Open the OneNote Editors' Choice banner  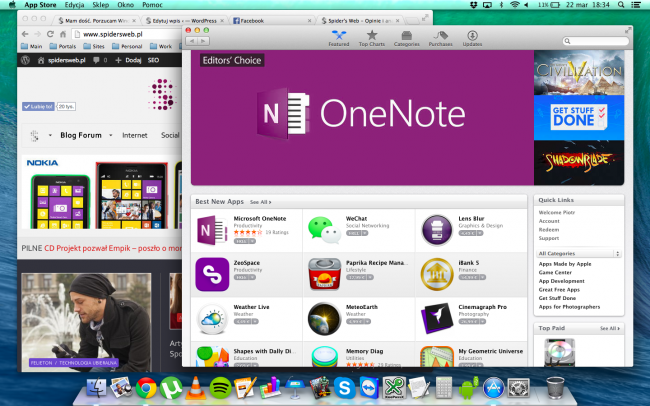click(362, 118)
